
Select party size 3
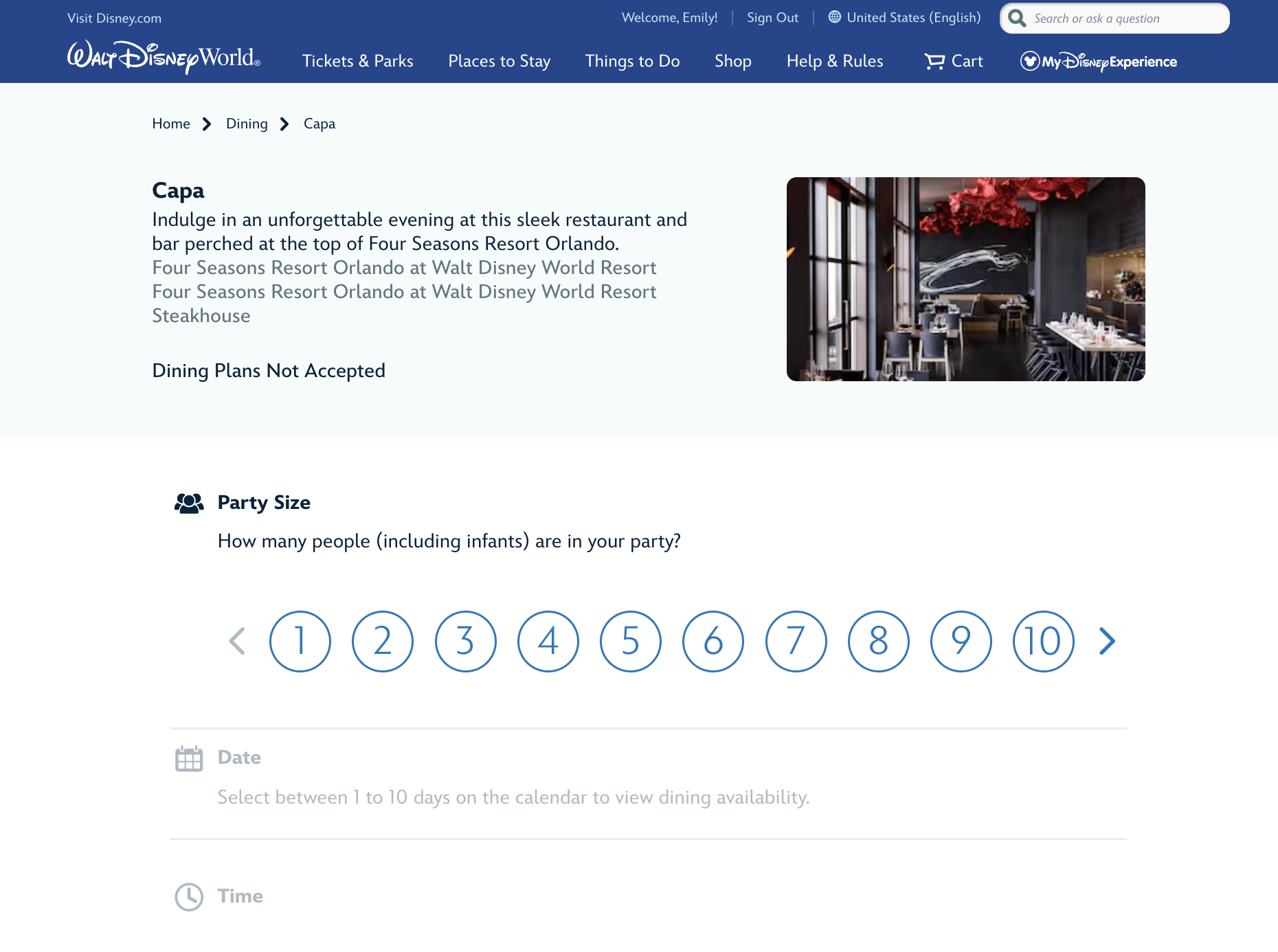(x=466, y=642)
